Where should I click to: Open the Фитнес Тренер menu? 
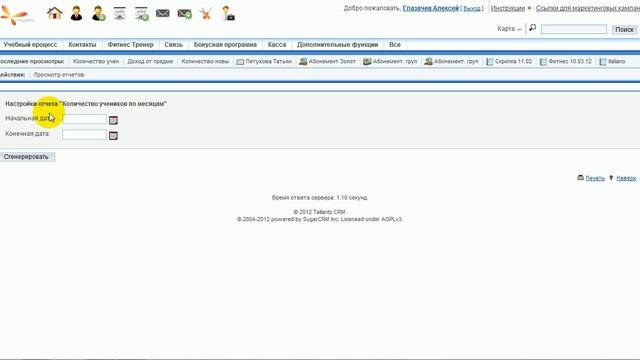tap(130, 44)
